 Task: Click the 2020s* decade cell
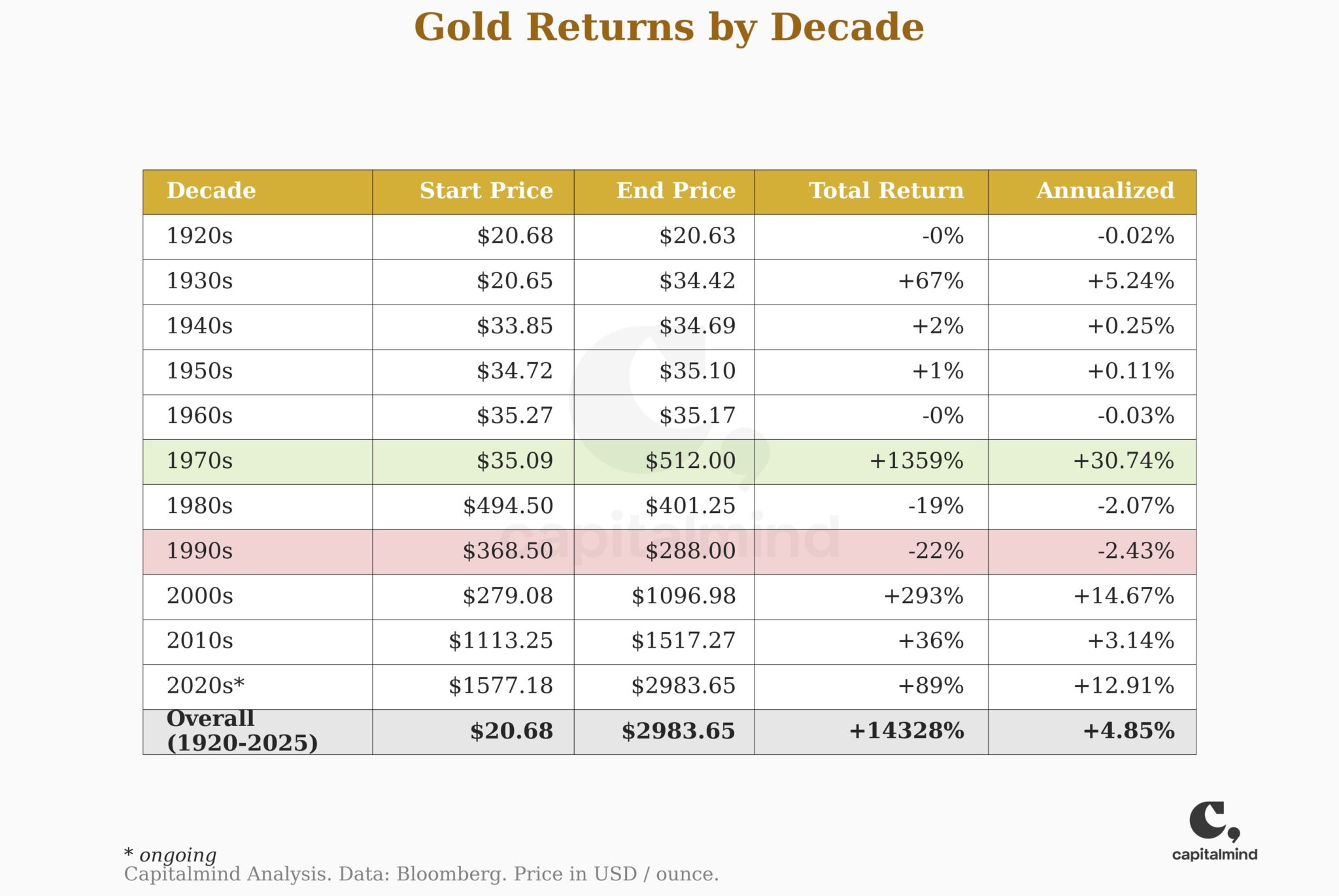pyautogui.click(x=205, y=686)
